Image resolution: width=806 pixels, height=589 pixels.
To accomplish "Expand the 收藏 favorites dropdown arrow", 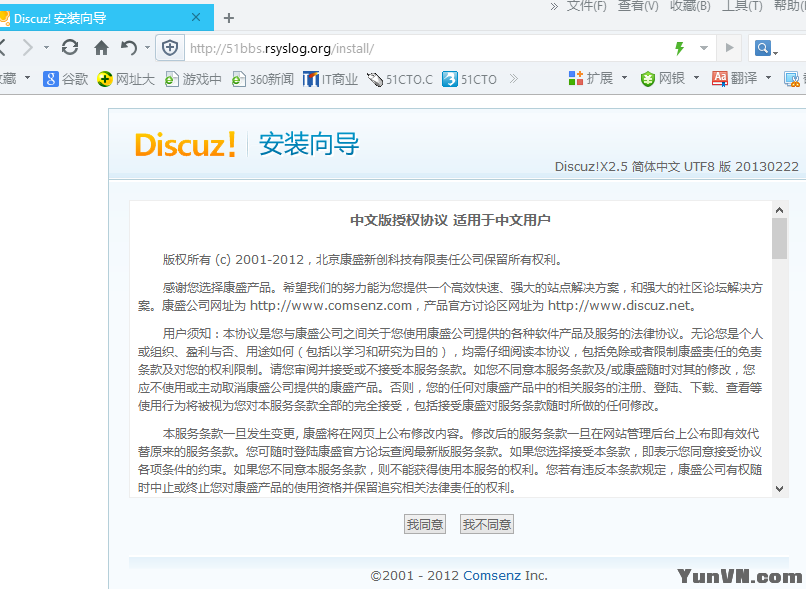I will 27,78.
